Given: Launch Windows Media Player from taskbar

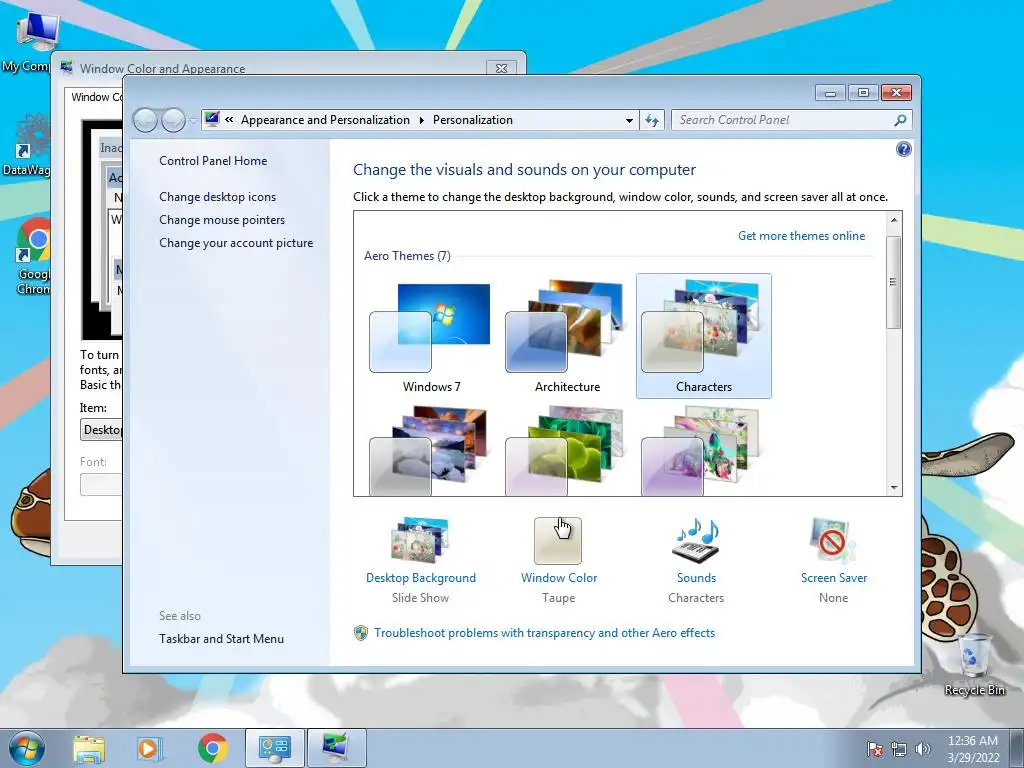Looking at the screenshot, I should tap(148, 749).
